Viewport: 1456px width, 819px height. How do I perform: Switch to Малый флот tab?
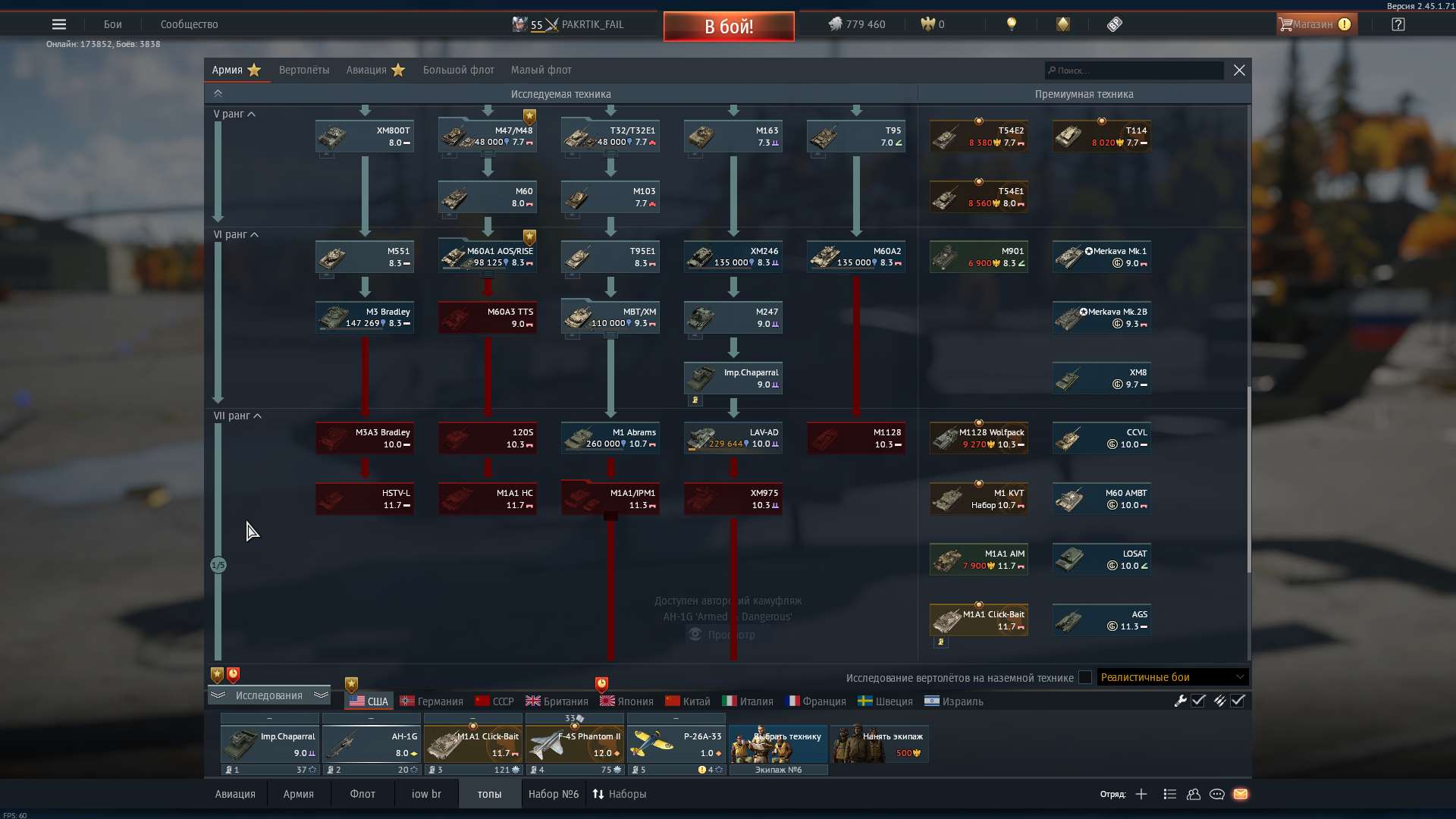541,70
